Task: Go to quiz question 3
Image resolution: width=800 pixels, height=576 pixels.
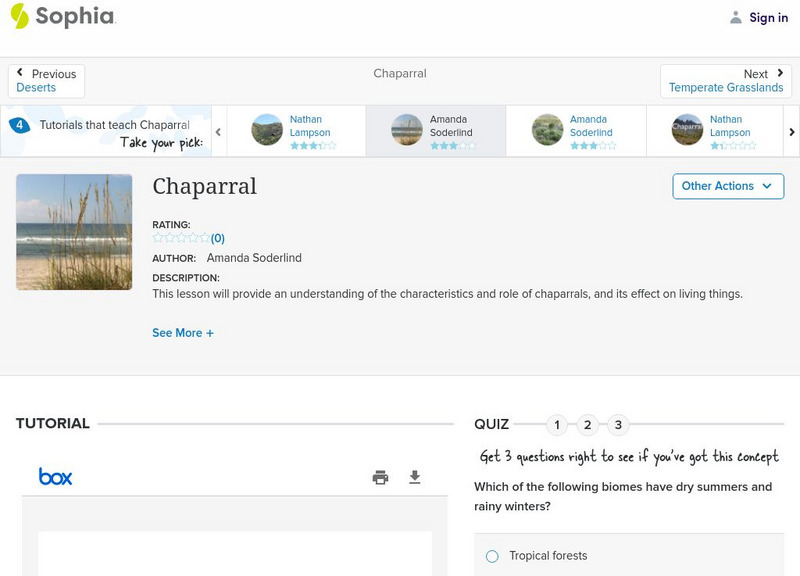Action: point(618,425)
